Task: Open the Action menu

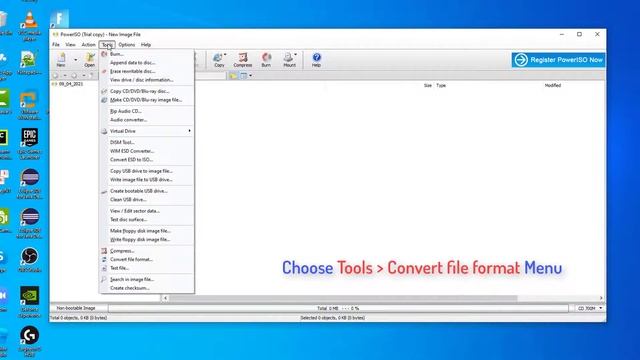Action: (x=88, y=44)
